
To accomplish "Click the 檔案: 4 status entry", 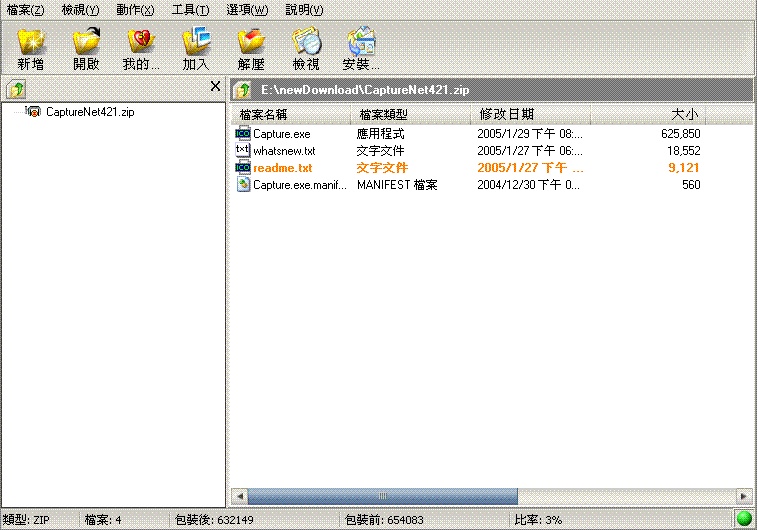I will 103,520.
